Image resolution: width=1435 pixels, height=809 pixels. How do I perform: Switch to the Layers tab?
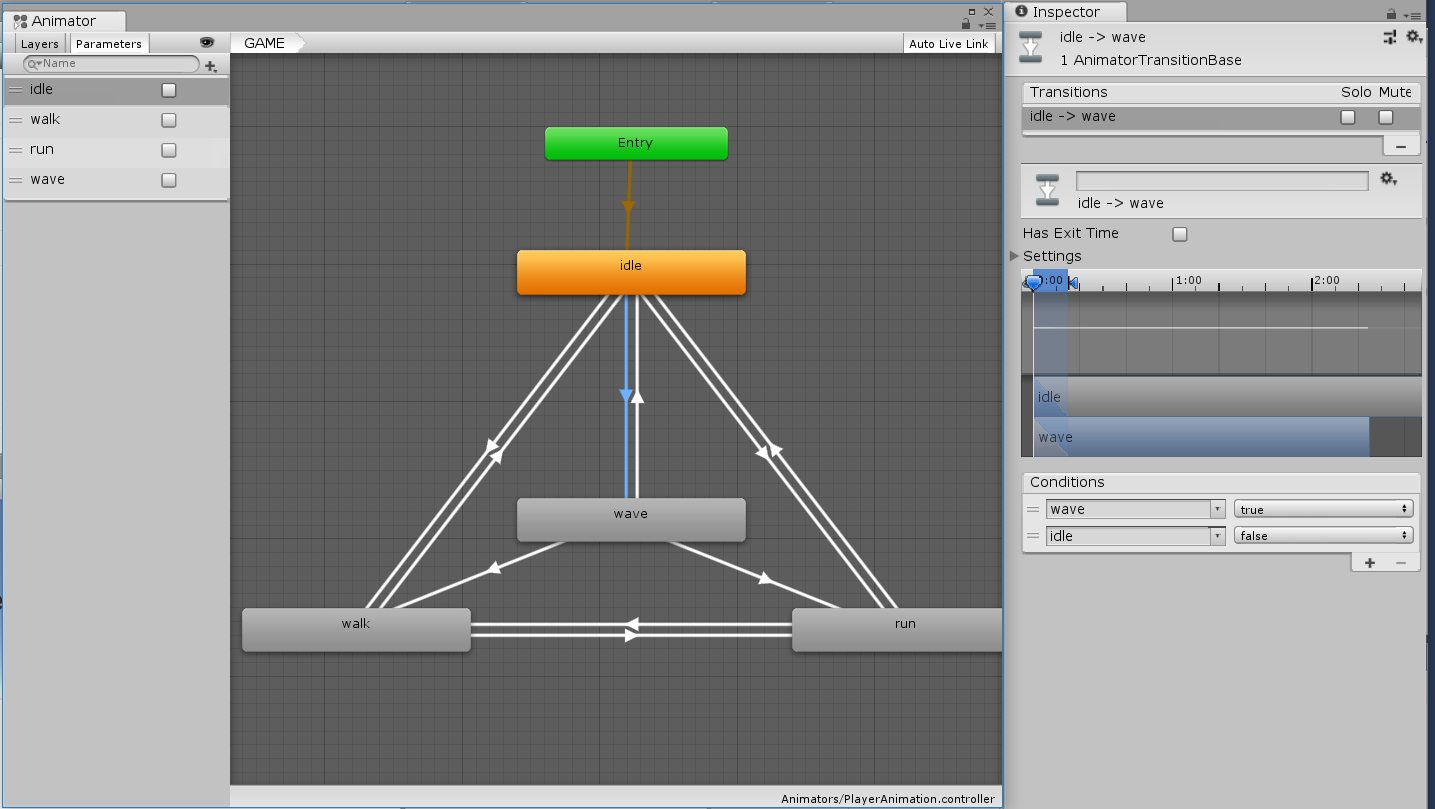tap(39, 43)
